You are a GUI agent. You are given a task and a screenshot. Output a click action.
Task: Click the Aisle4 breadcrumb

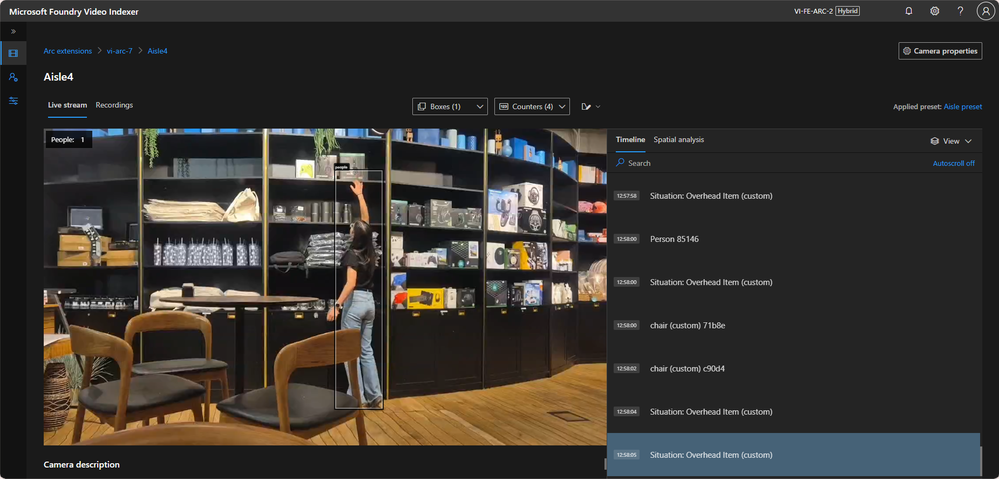157,51
